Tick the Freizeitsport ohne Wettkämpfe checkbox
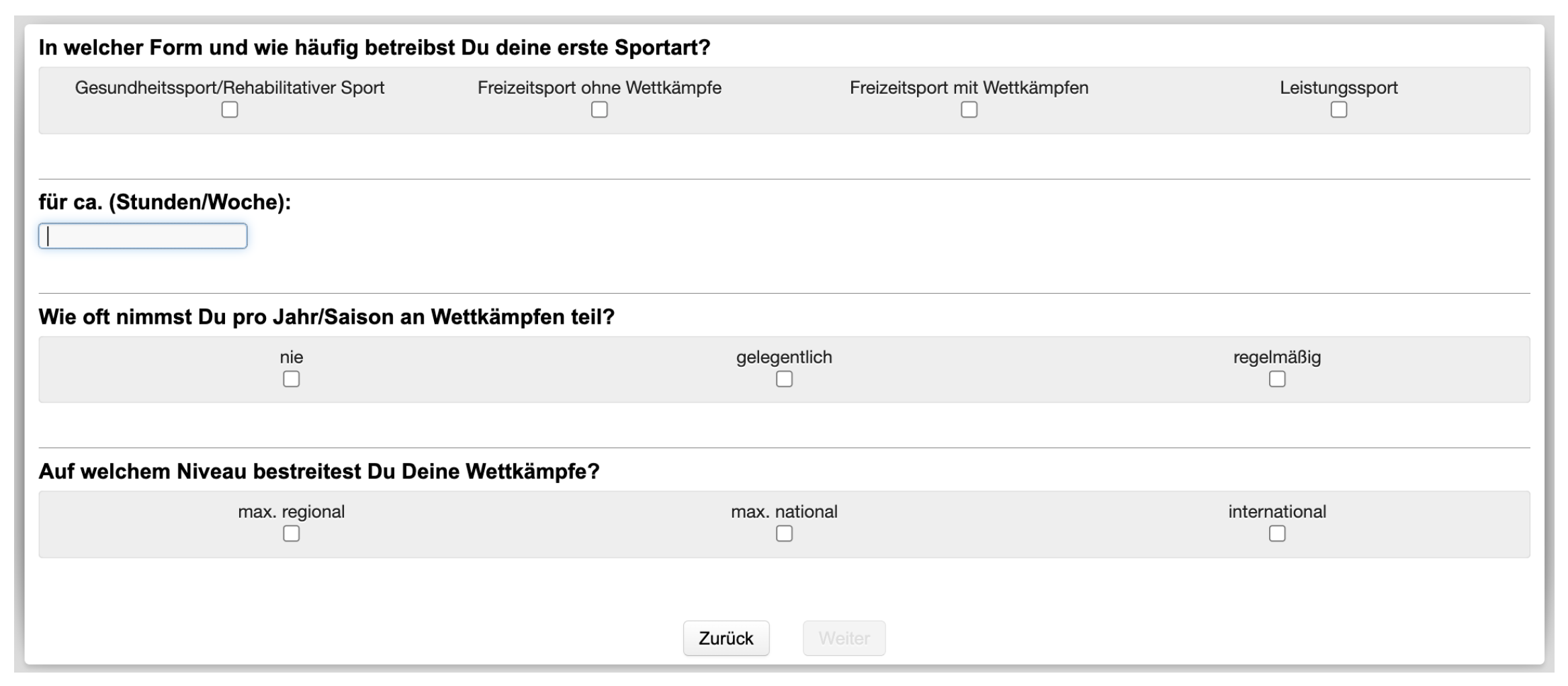Image resolution: width=1568 pixels, height=686 pixels. 599,110
